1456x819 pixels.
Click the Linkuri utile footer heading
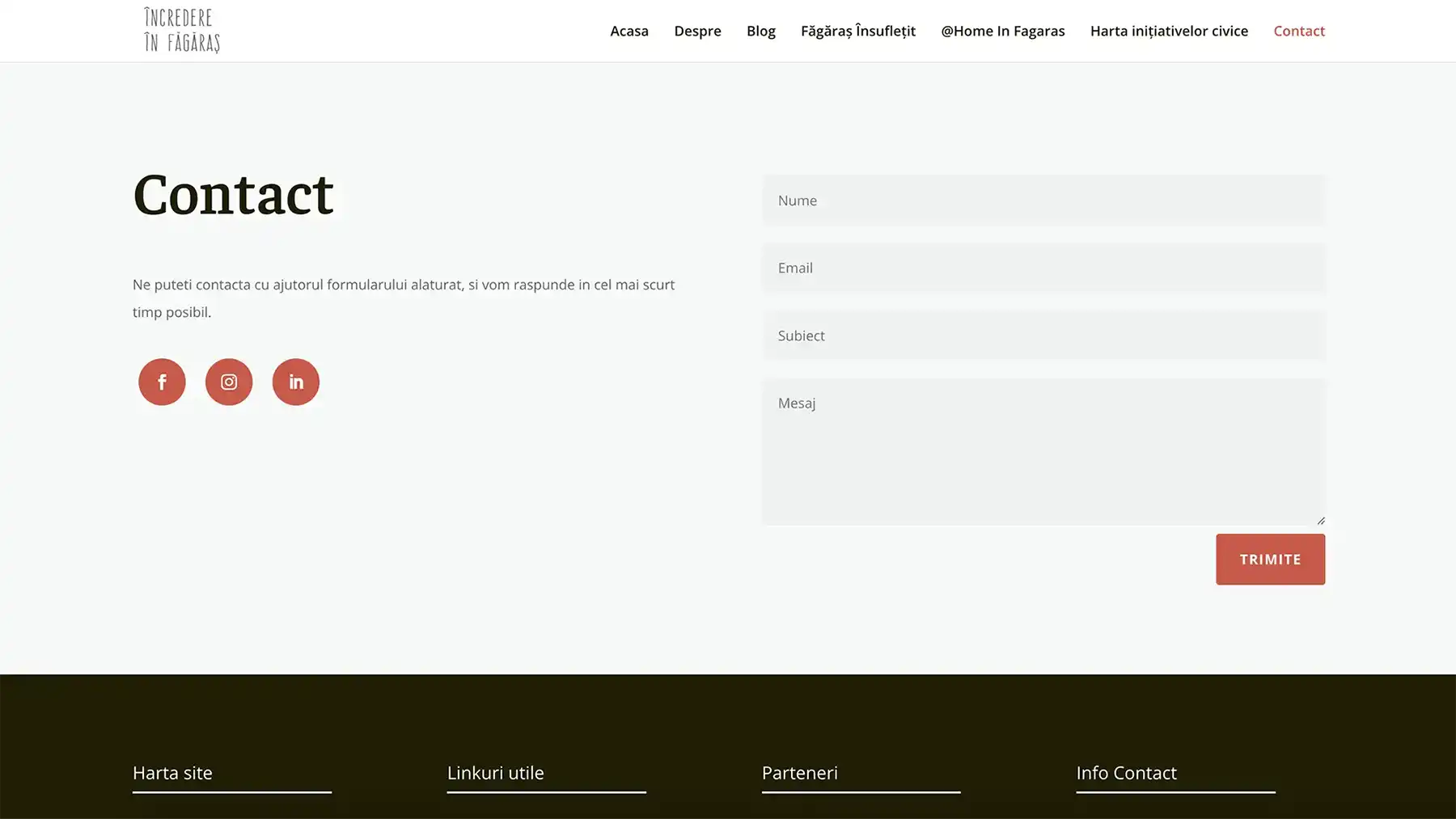tap(495, 773)
